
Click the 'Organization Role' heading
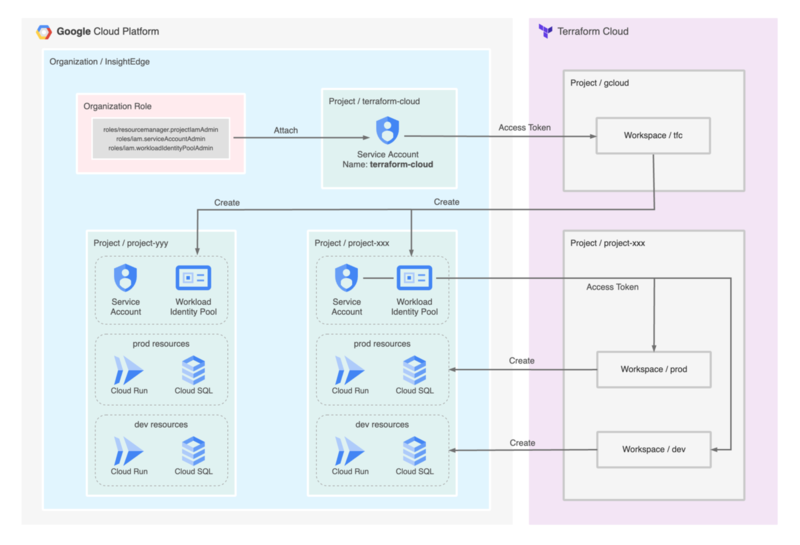pos(117,106)
